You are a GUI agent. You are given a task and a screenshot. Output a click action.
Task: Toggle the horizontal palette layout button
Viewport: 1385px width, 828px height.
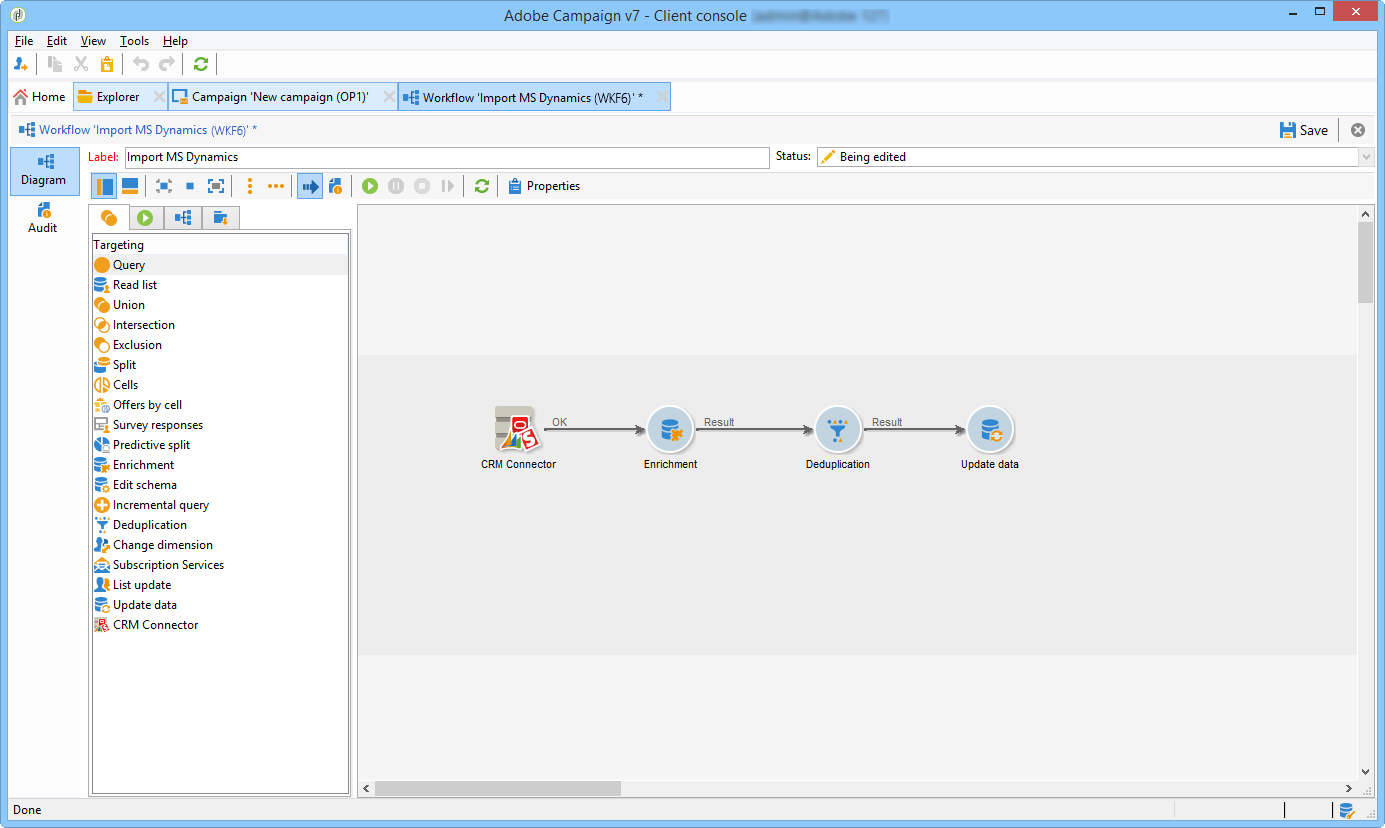(130, 186)
